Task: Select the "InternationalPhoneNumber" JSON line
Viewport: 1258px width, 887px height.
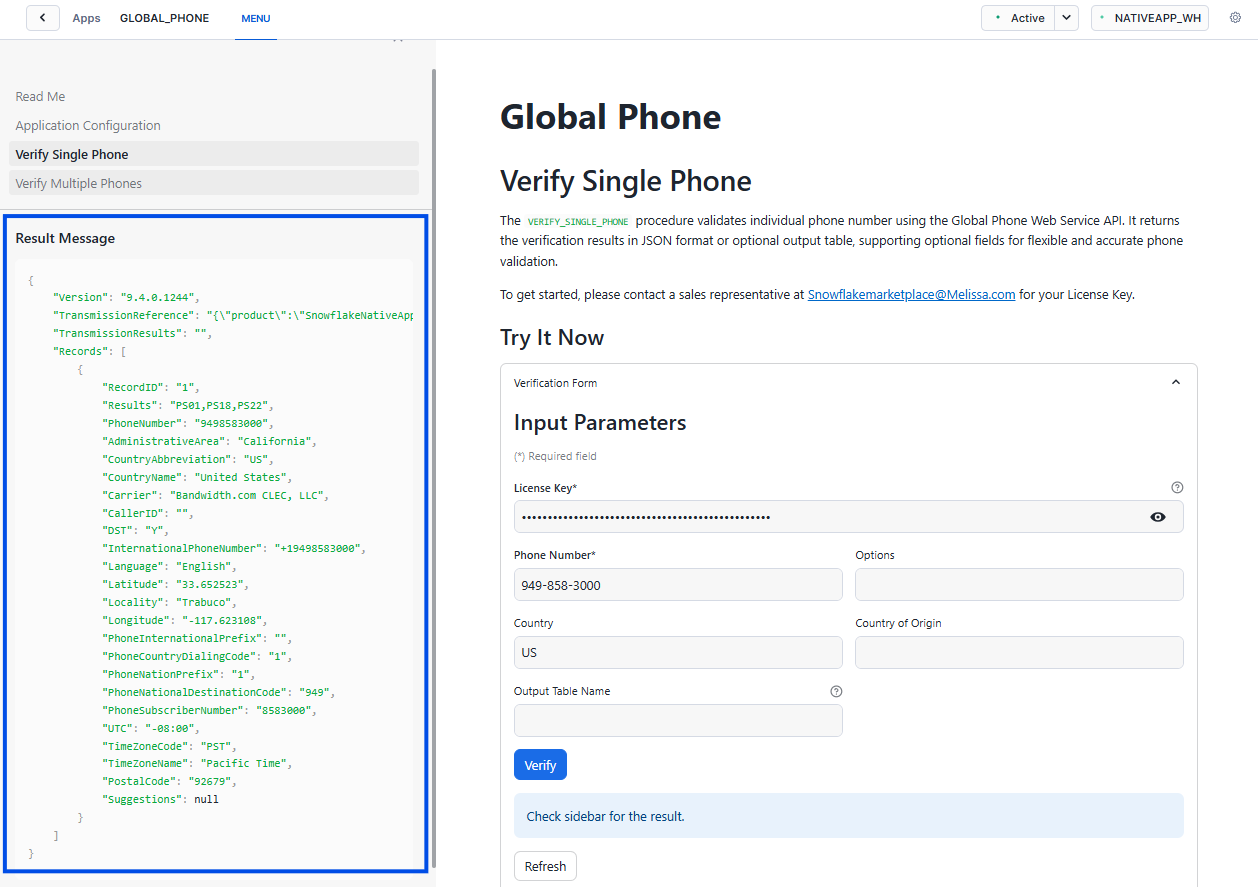Action: pyautogui.click(x=236, y=548)
